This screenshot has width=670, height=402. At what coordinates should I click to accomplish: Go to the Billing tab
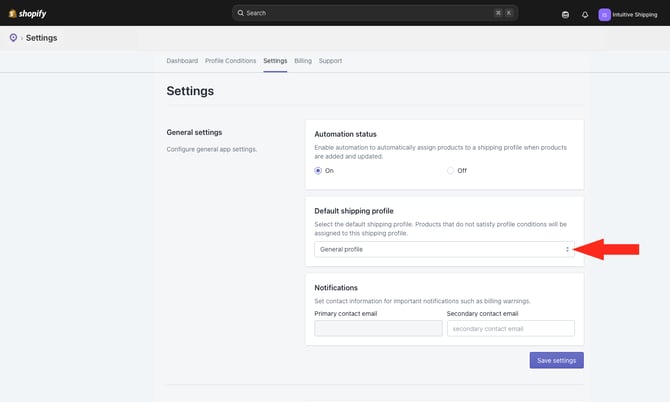(303, 61)
